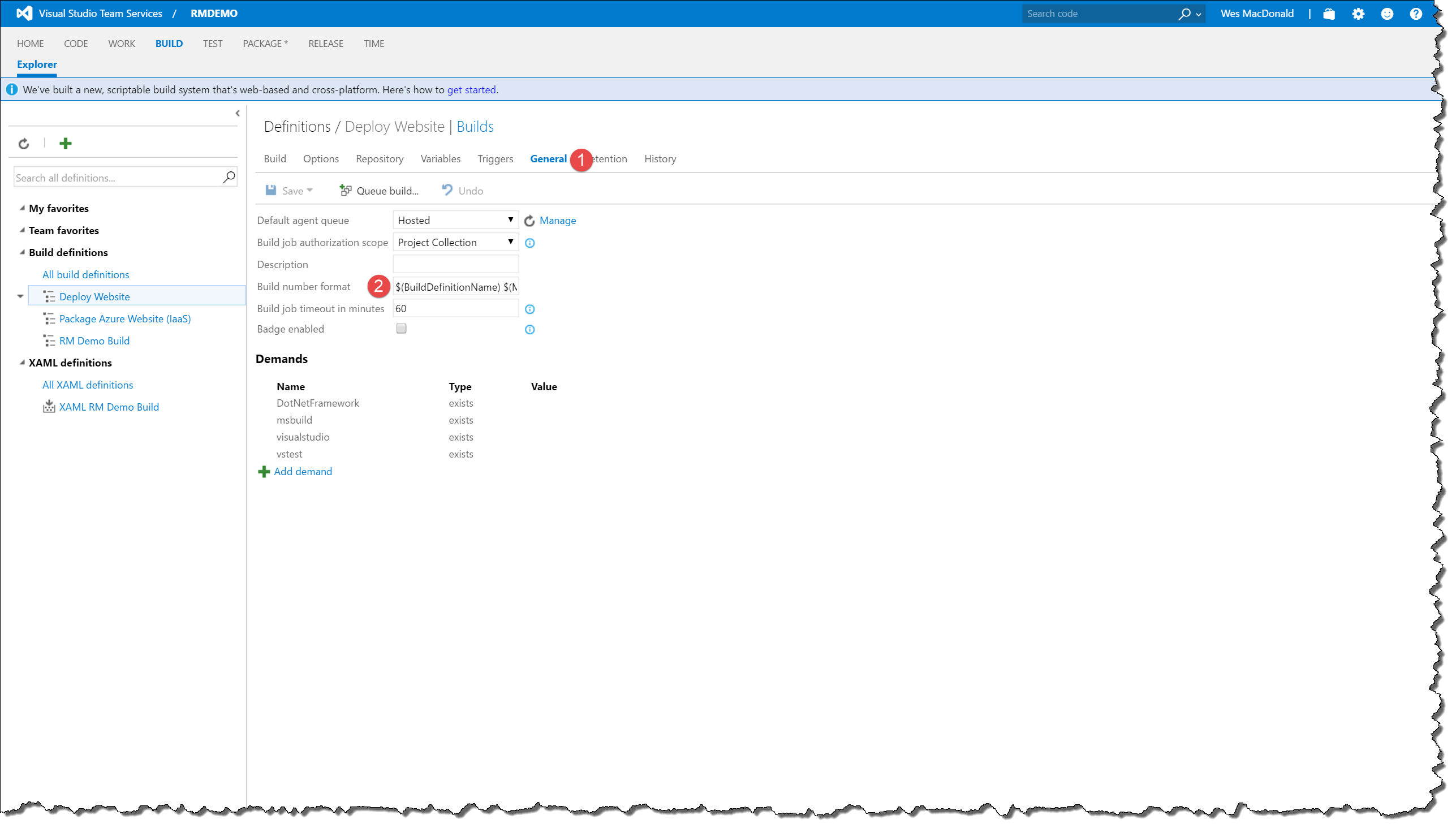
Task: Select XAML RM Demo Build definition
Action: (109, 407)
